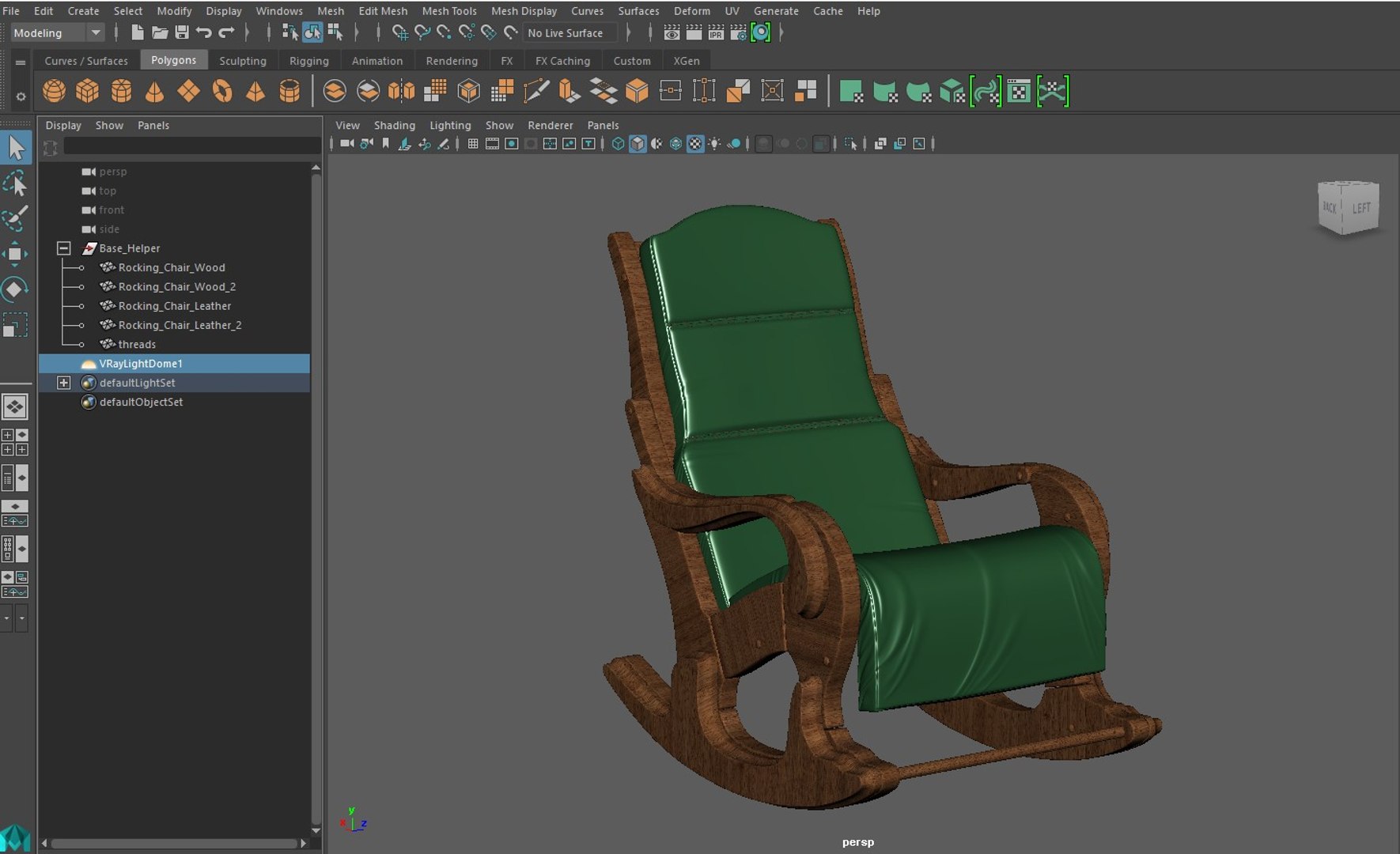The height and width of the screenshot is (854, 1400).
Task: Open the viewport Shading menu
Action: pos(395,125)
